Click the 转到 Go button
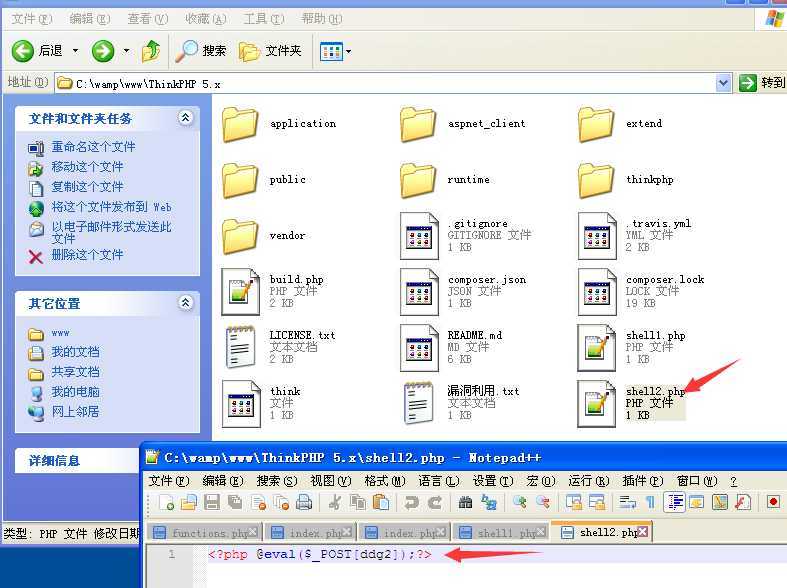 pos(762,82)
